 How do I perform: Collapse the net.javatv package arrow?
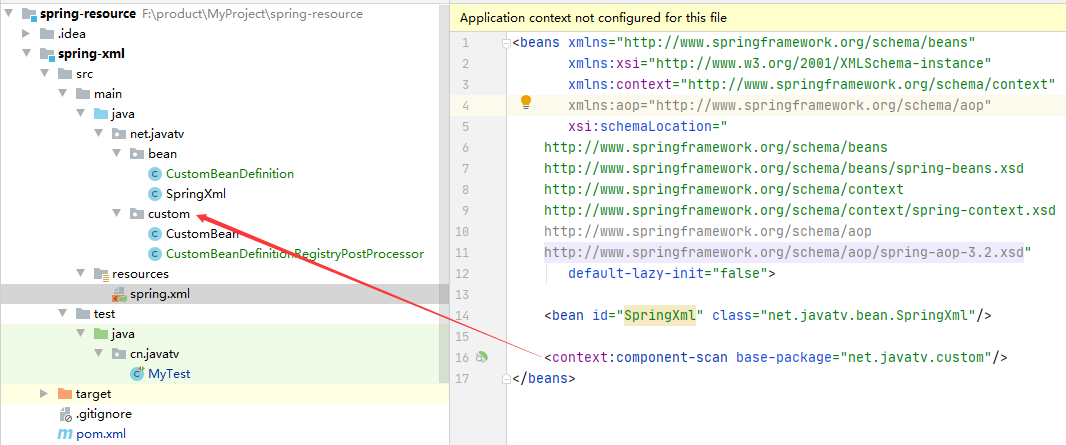(99, 134)
